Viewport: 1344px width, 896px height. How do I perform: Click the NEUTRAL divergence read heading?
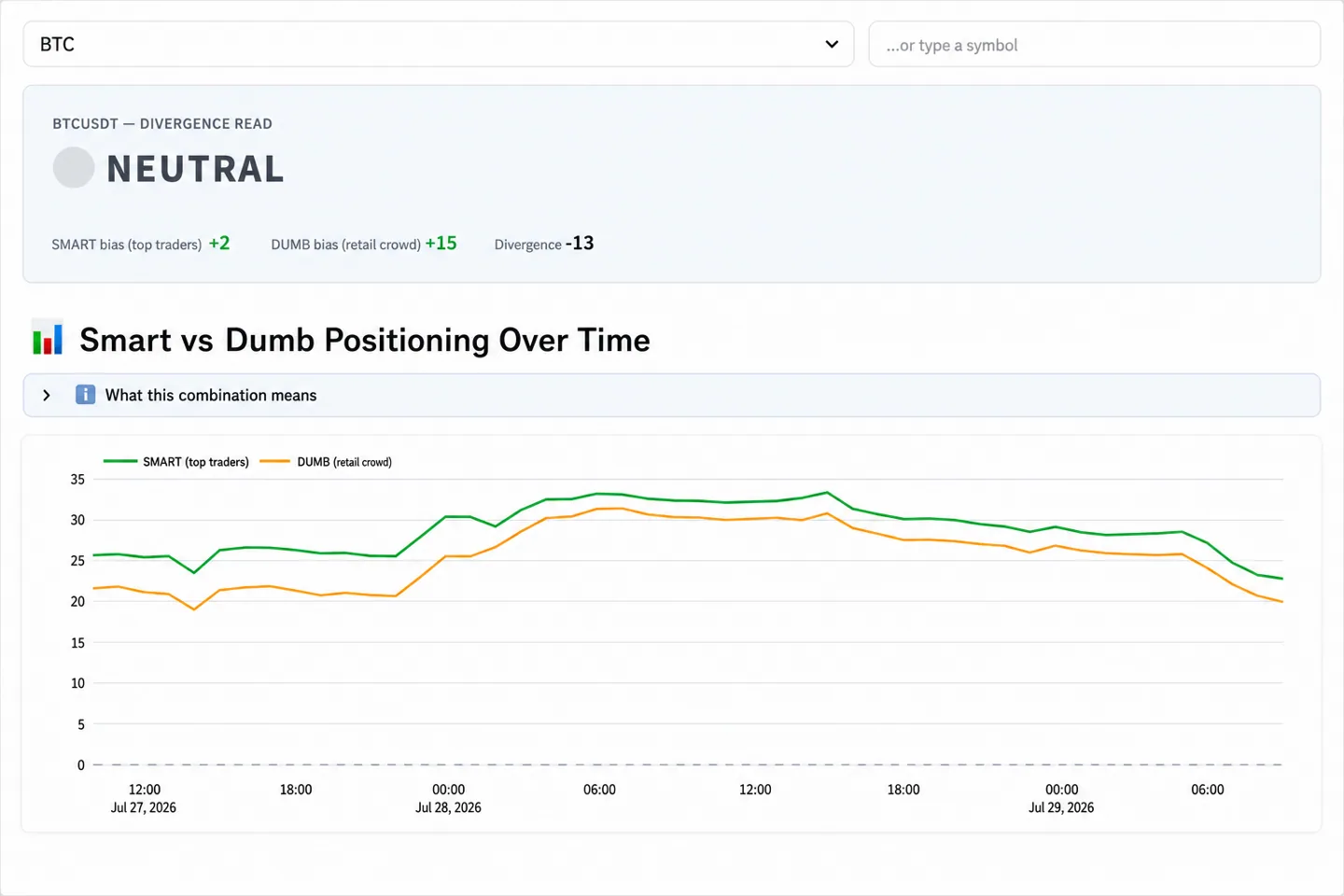pyautogui.click(x=195, y=169)
